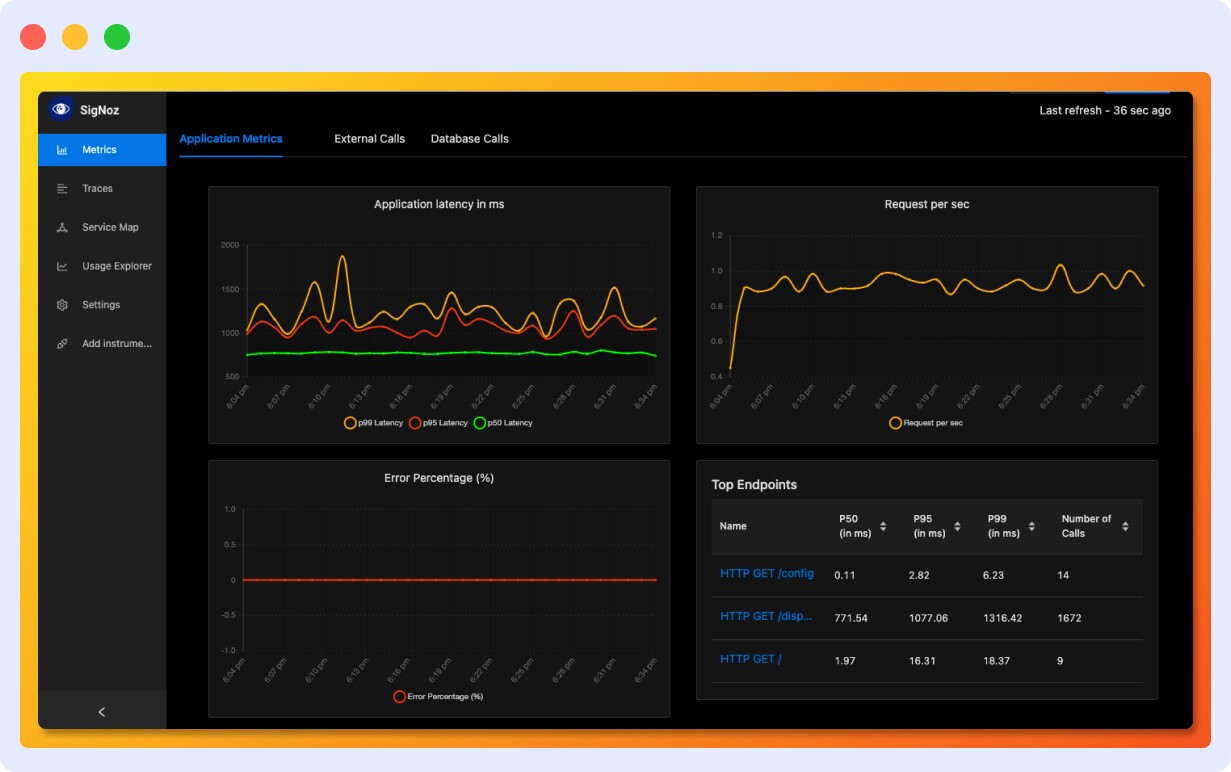Viewport: 1231px width, 772px height.
Task: Open the Database Calls tab
Action: tap(469, 139)
